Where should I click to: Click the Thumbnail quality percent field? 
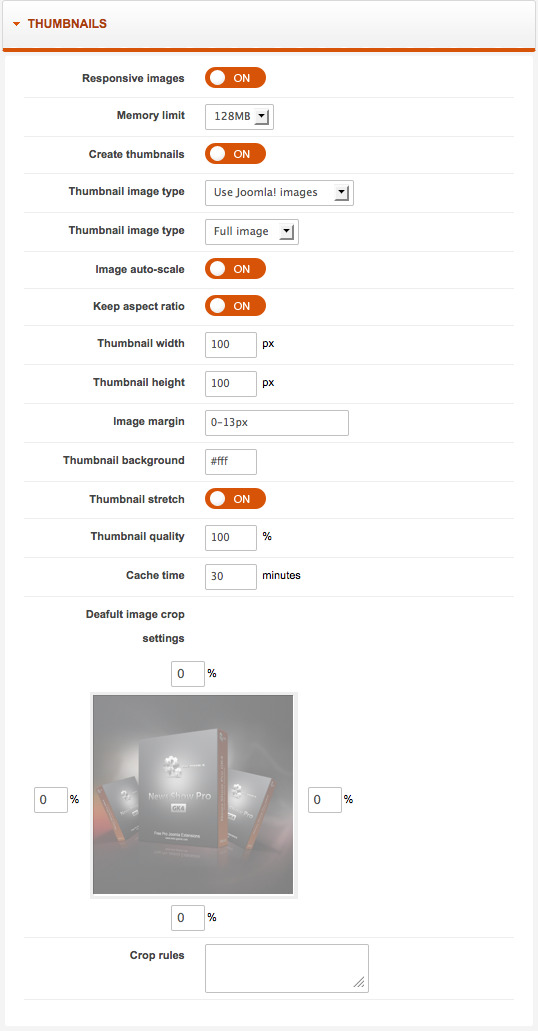coord(231,537)
